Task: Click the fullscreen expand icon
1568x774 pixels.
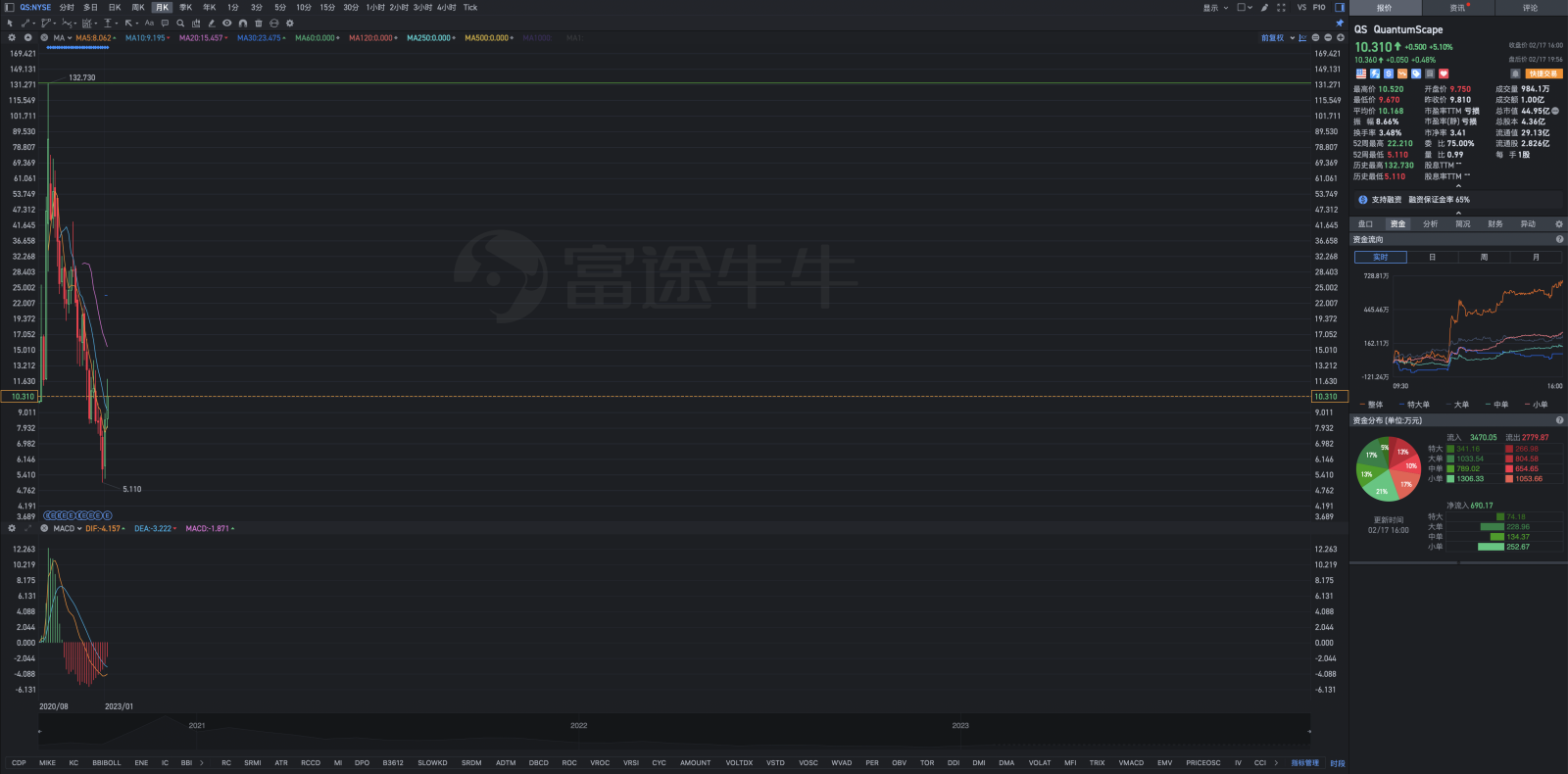Action: coord(1281,7)
